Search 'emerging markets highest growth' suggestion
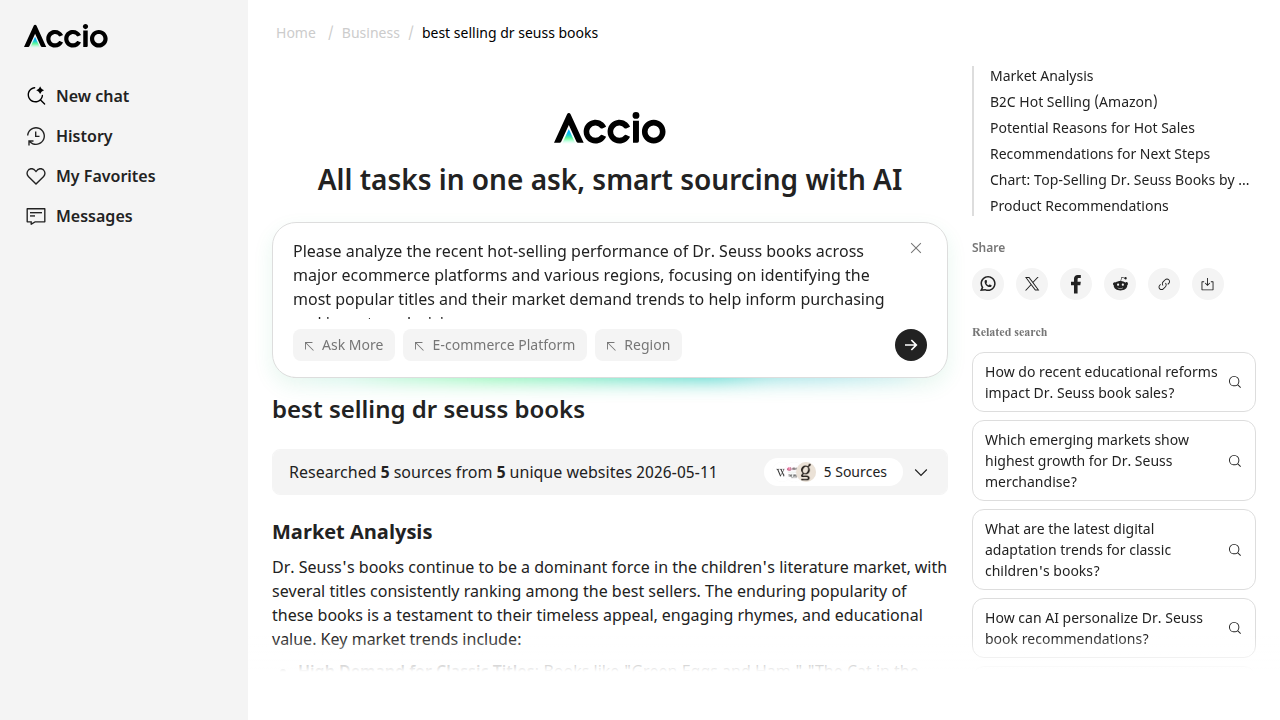 click(x=1114, y=461)
